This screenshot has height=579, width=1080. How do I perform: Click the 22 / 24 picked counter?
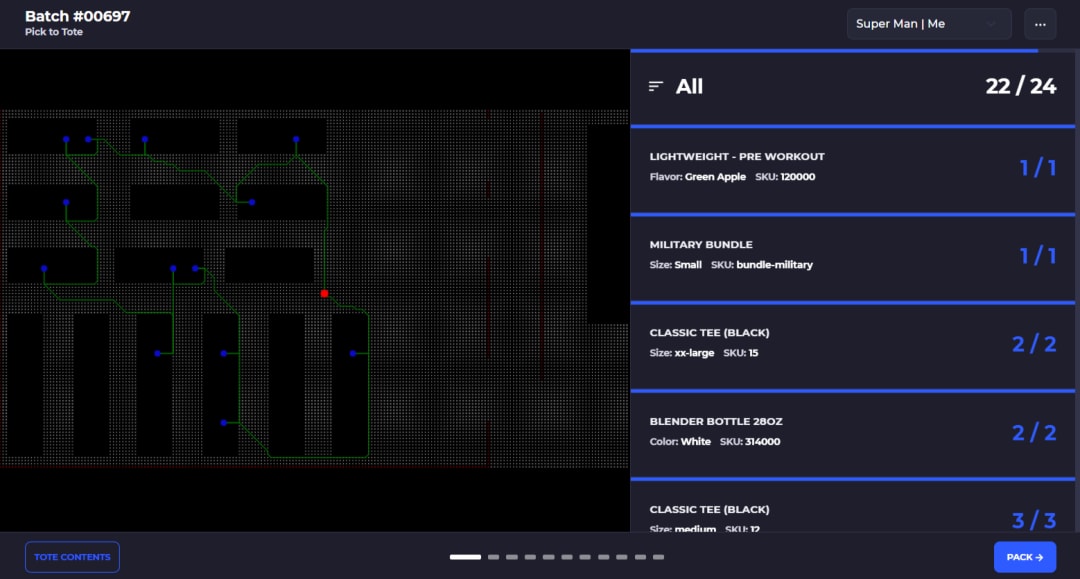[x=1021, y=87]
